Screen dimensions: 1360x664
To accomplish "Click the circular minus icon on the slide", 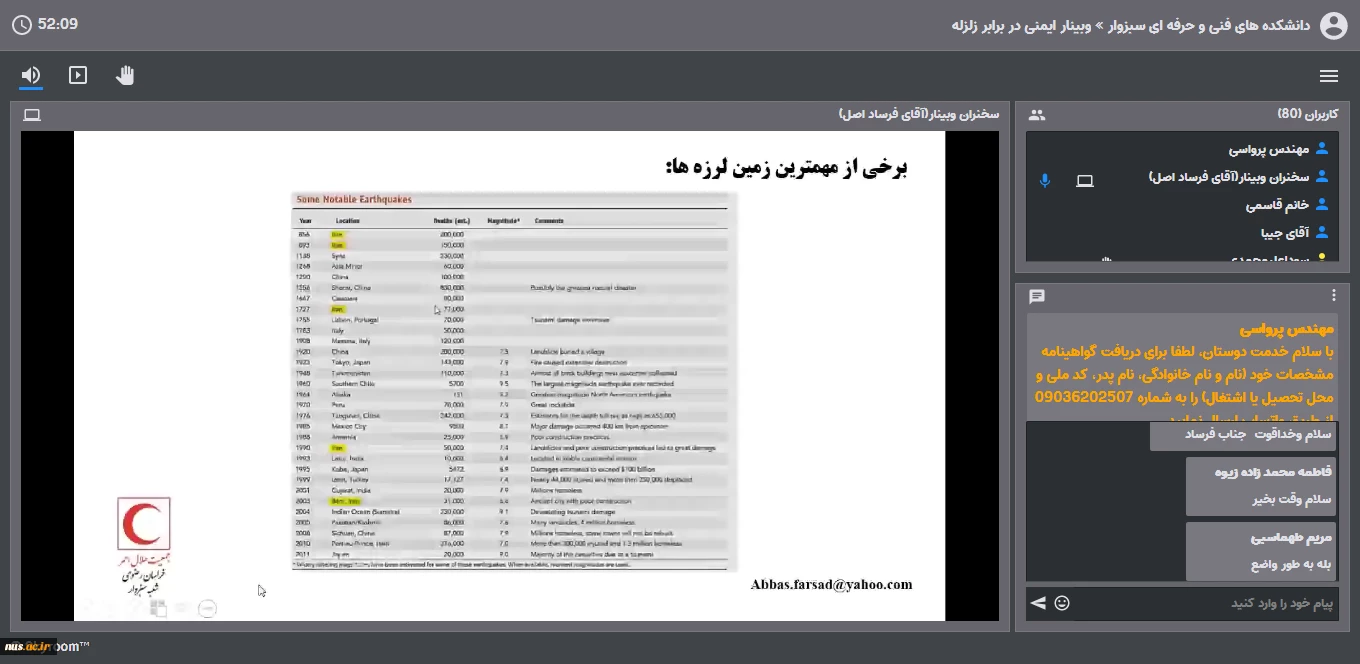I will click(x=207, y=607).
